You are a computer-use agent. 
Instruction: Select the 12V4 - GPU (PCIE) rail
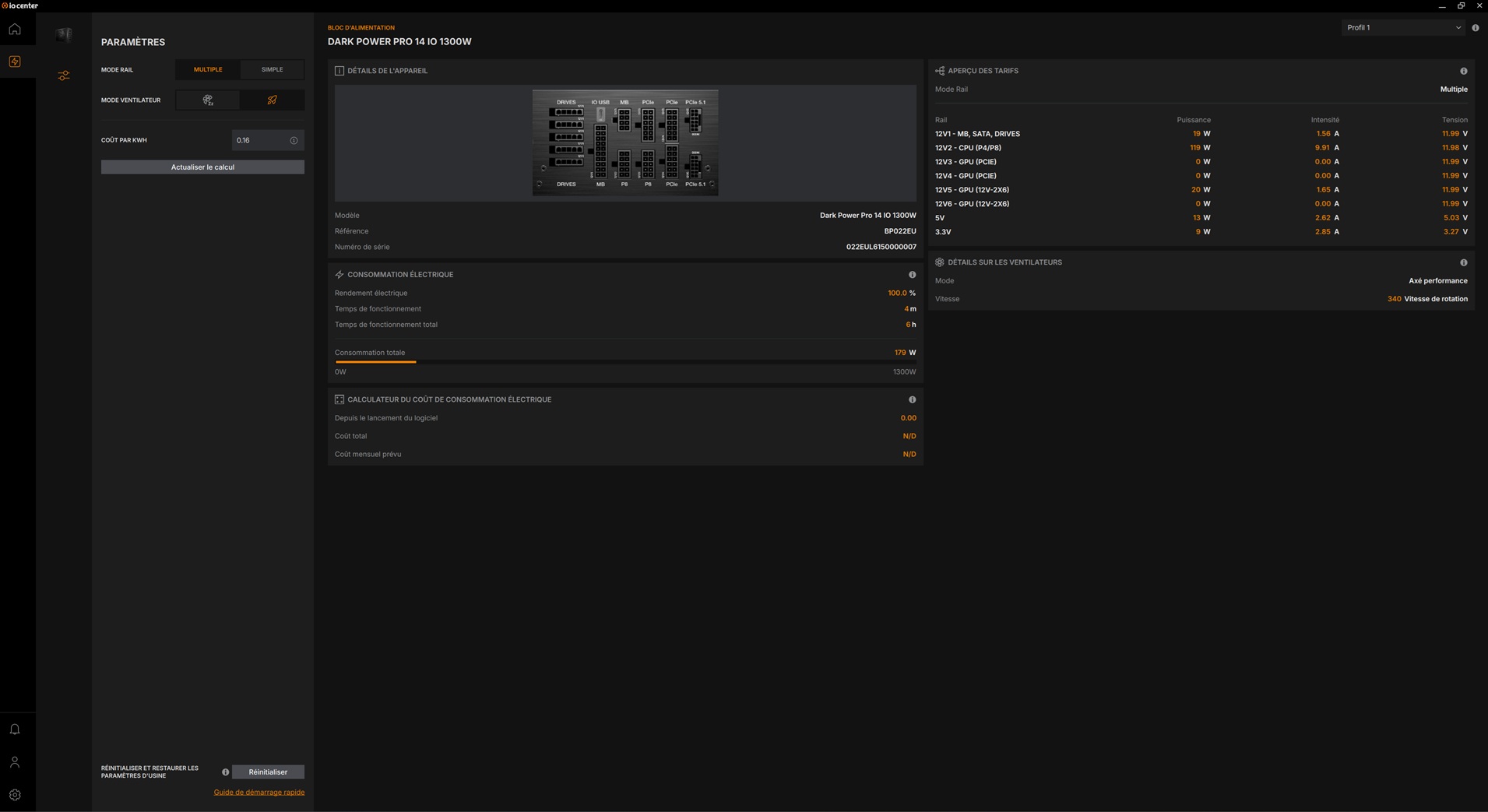point(1201,176)
